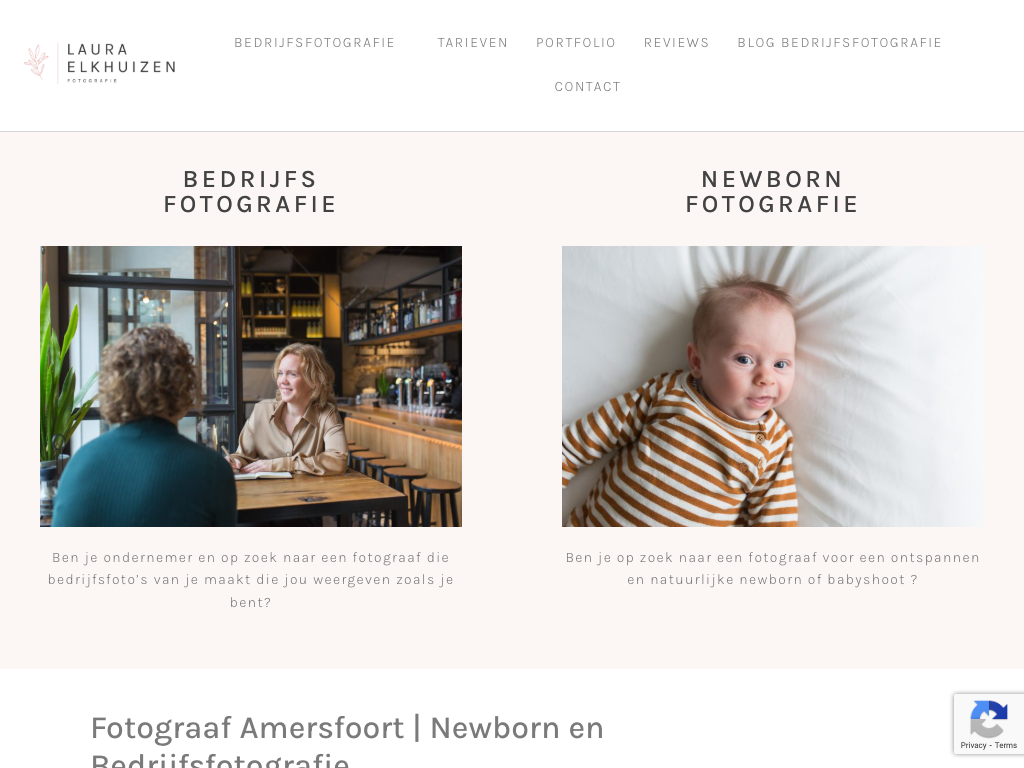This screenshot has height=768, width=1024.
Task: Go to the Contact page
Action: point(588,87)
